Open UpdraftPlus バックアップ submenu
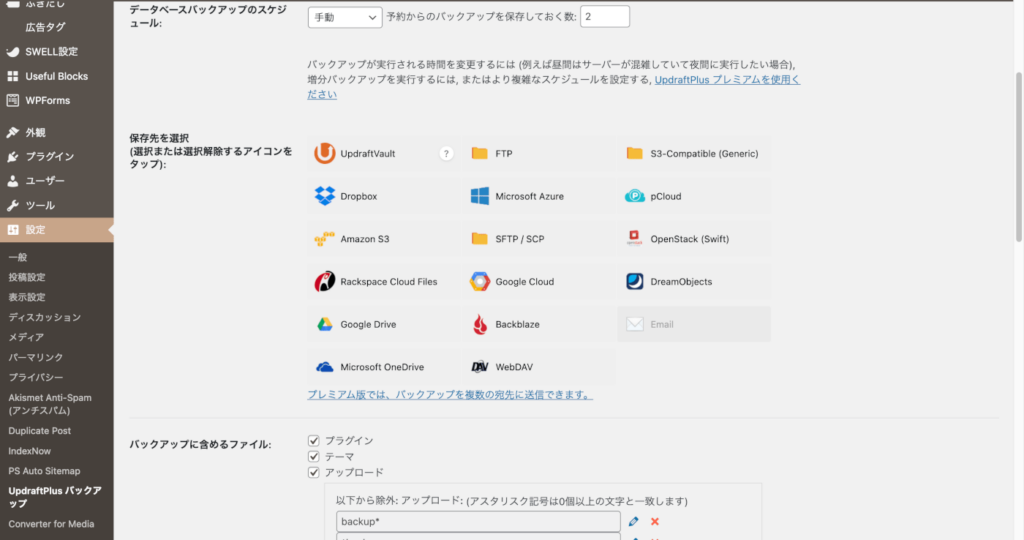The width and height of the screenshot is (1024, 540). [55, 497]
